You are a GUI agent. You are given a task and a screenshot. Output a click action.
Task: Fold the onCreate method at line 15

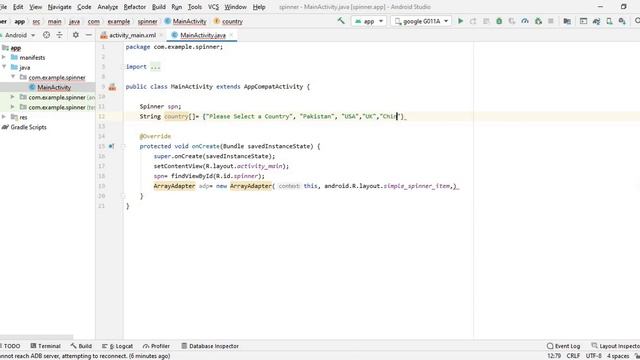[123, 146]
